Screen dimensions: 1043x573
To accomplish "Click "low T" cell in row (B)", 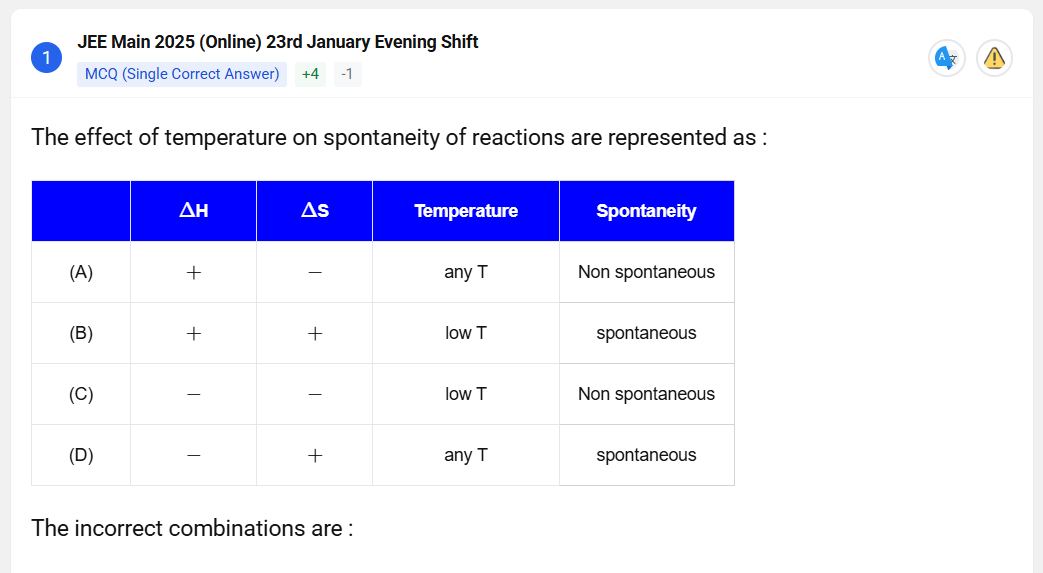I will point(466,333).
